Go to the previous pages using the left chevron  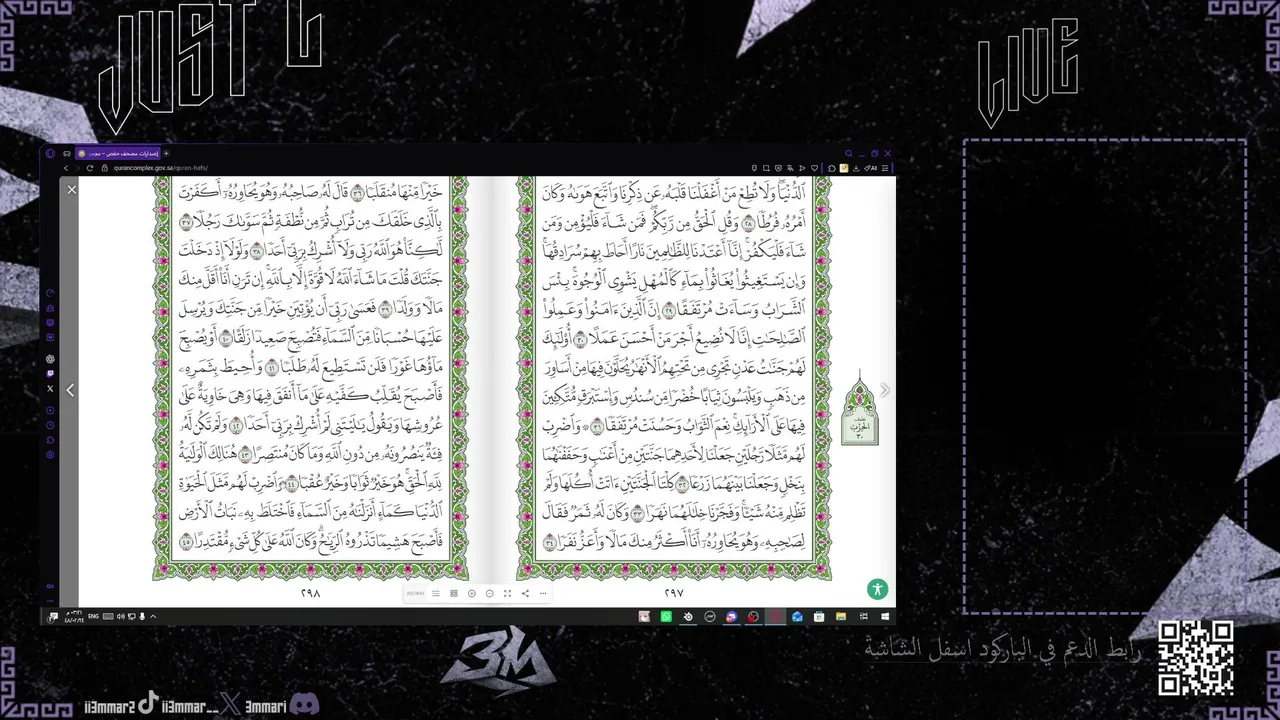click(70, 390)
